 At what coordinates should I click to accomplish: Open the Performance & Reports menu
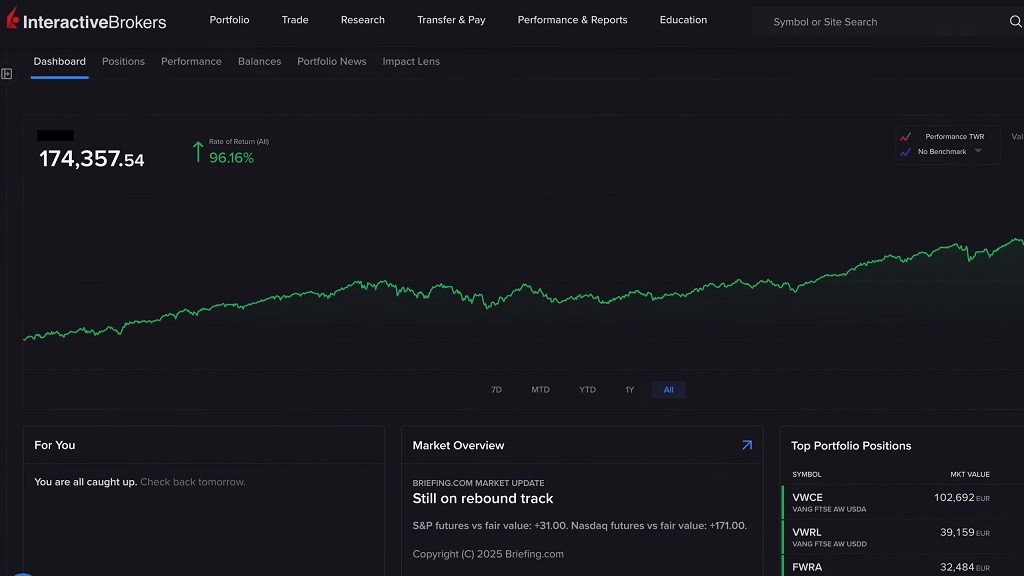tap(572, 20)
